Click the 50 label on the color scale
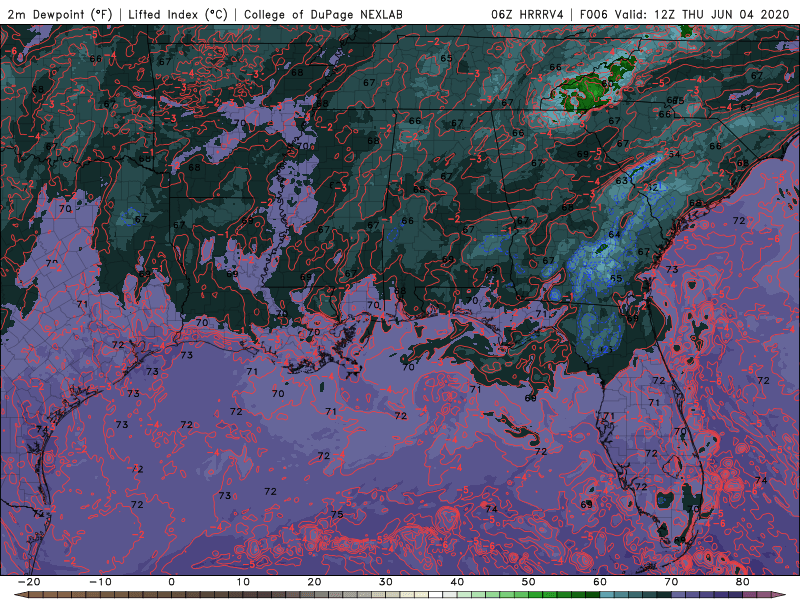The height and width of the screenshot is (600, 800). point(529,582)
